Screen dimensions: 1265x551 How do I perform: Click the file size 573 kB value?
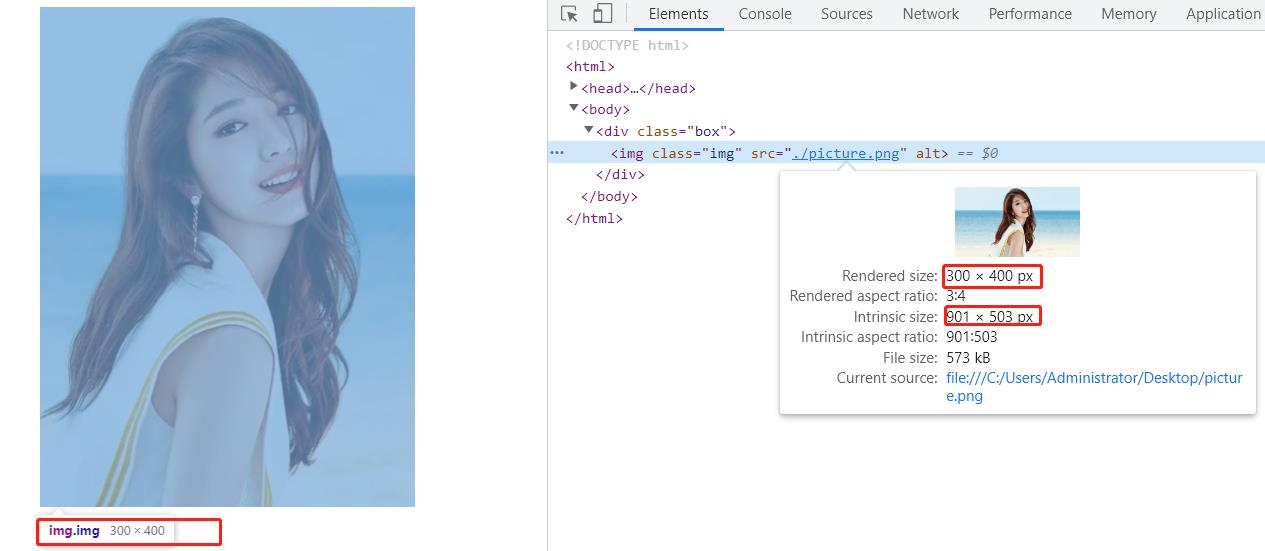coord(968,358)
